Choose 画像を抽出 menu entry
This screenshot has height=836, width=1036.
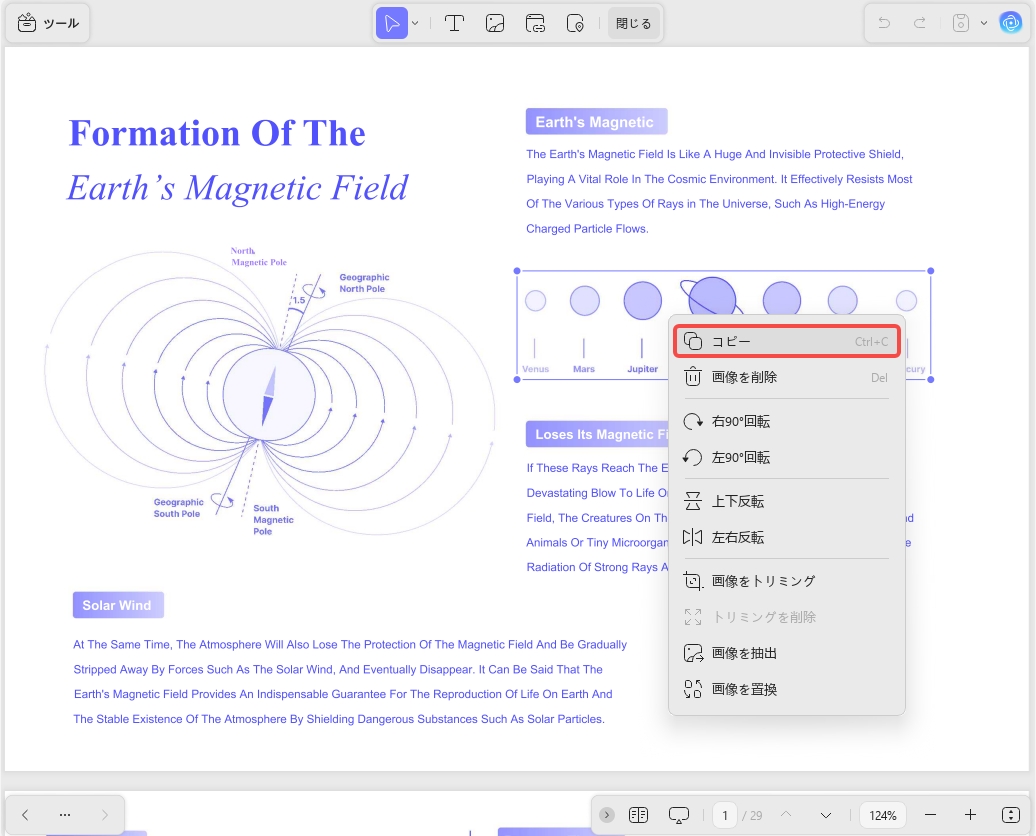coord(786,654)
